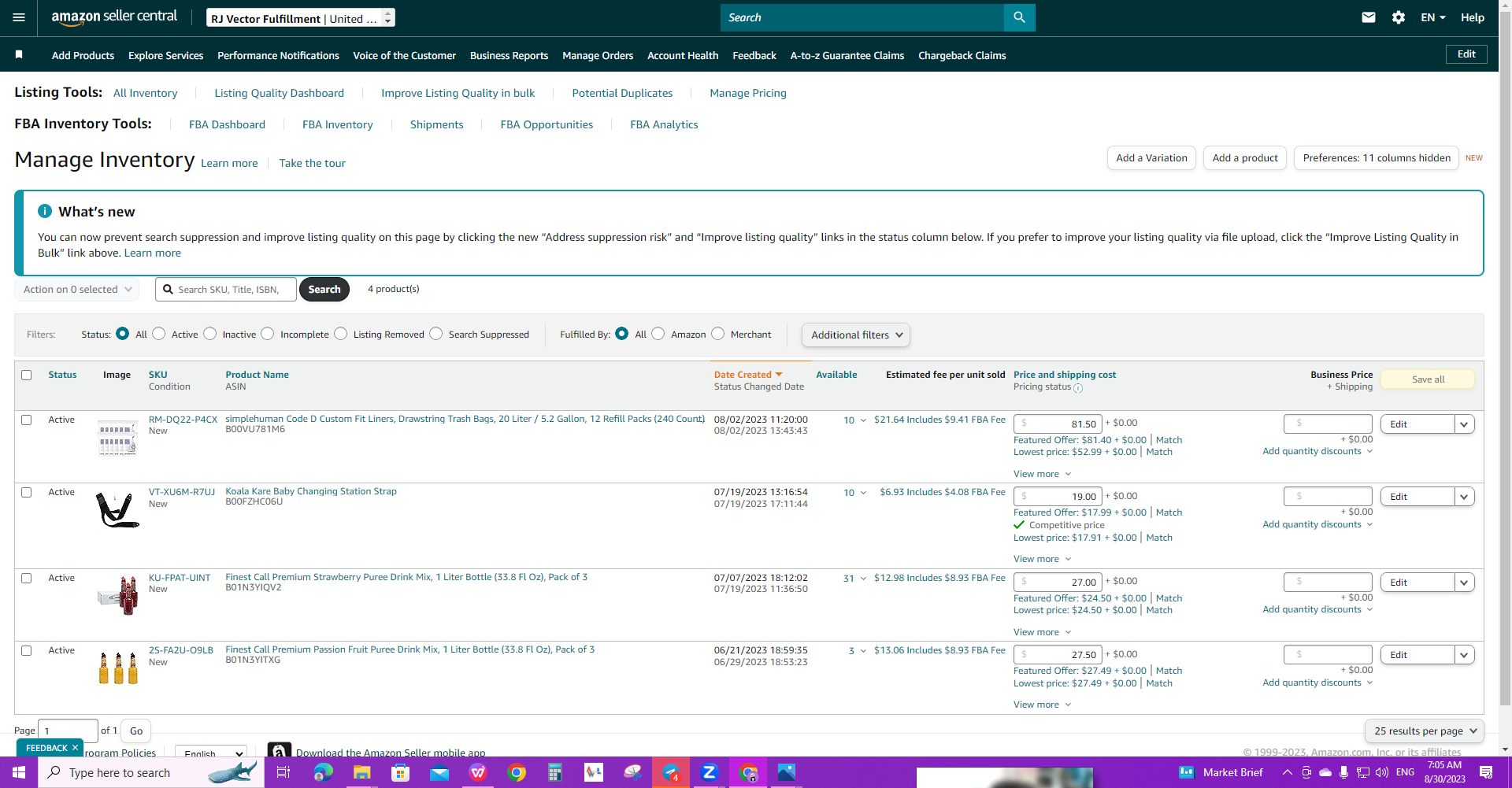Image resolution: width=1512 pixels, height=788 pixels.
Task: Open the Windows notification center icon
Action: click(1486, 772)
